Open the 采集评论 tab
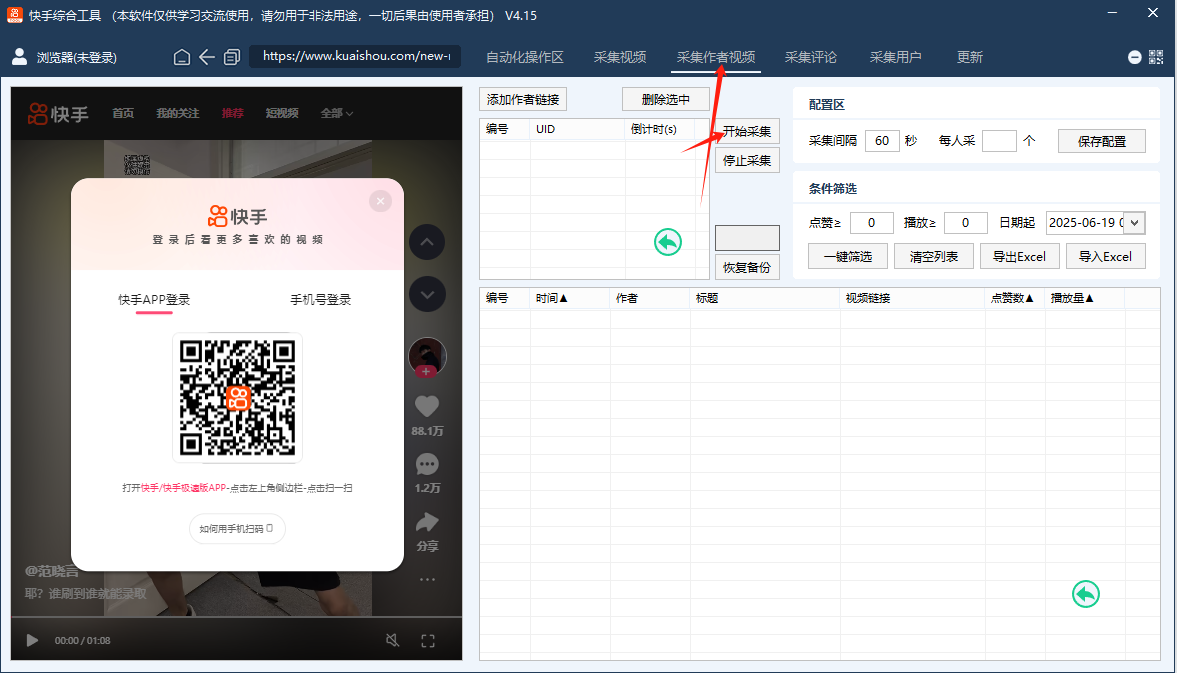This screenshot has width=1177, height=673. coord(811,57)
